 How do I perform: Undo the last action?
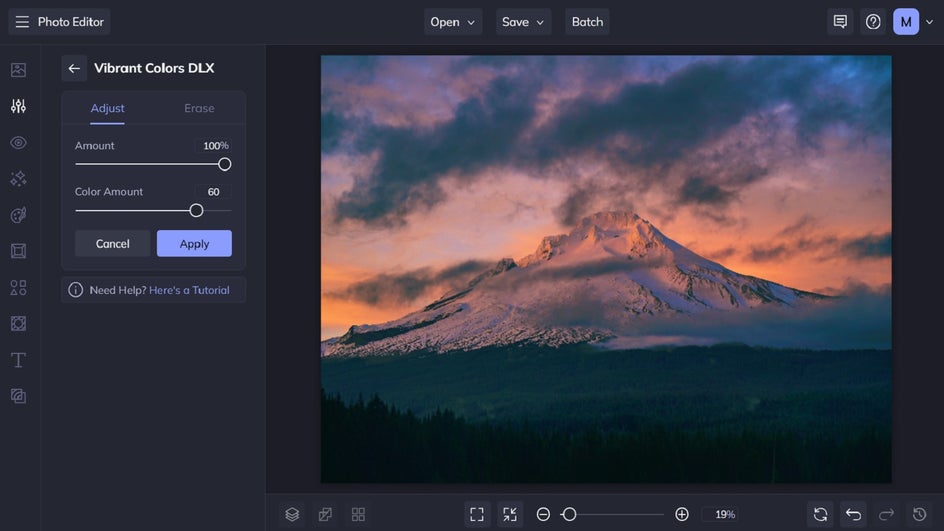point(853,514)
